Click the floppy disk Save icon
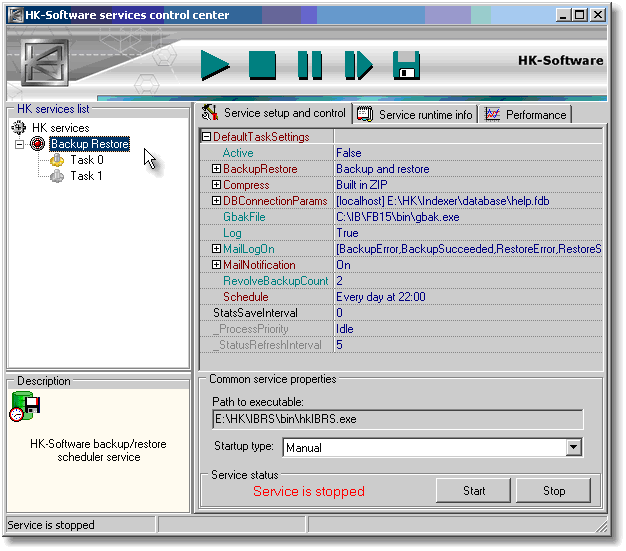 pyautogui.click(x=406, y=65)
